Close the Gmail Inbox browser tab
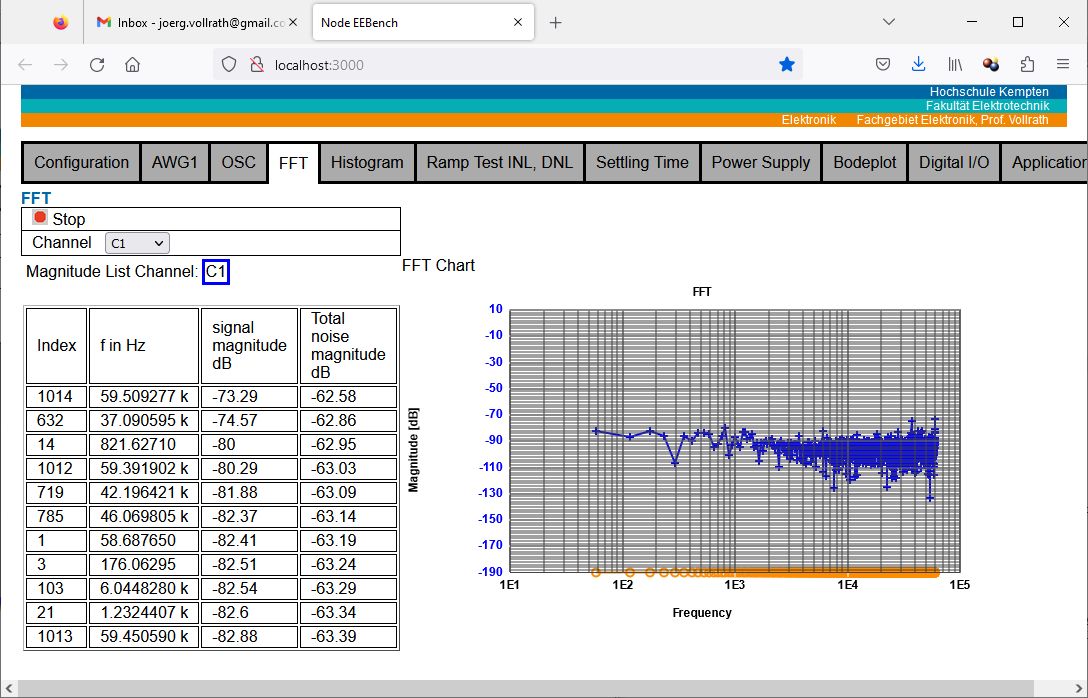This screenshot has width=1088, height=698. (x=293, y=22)
